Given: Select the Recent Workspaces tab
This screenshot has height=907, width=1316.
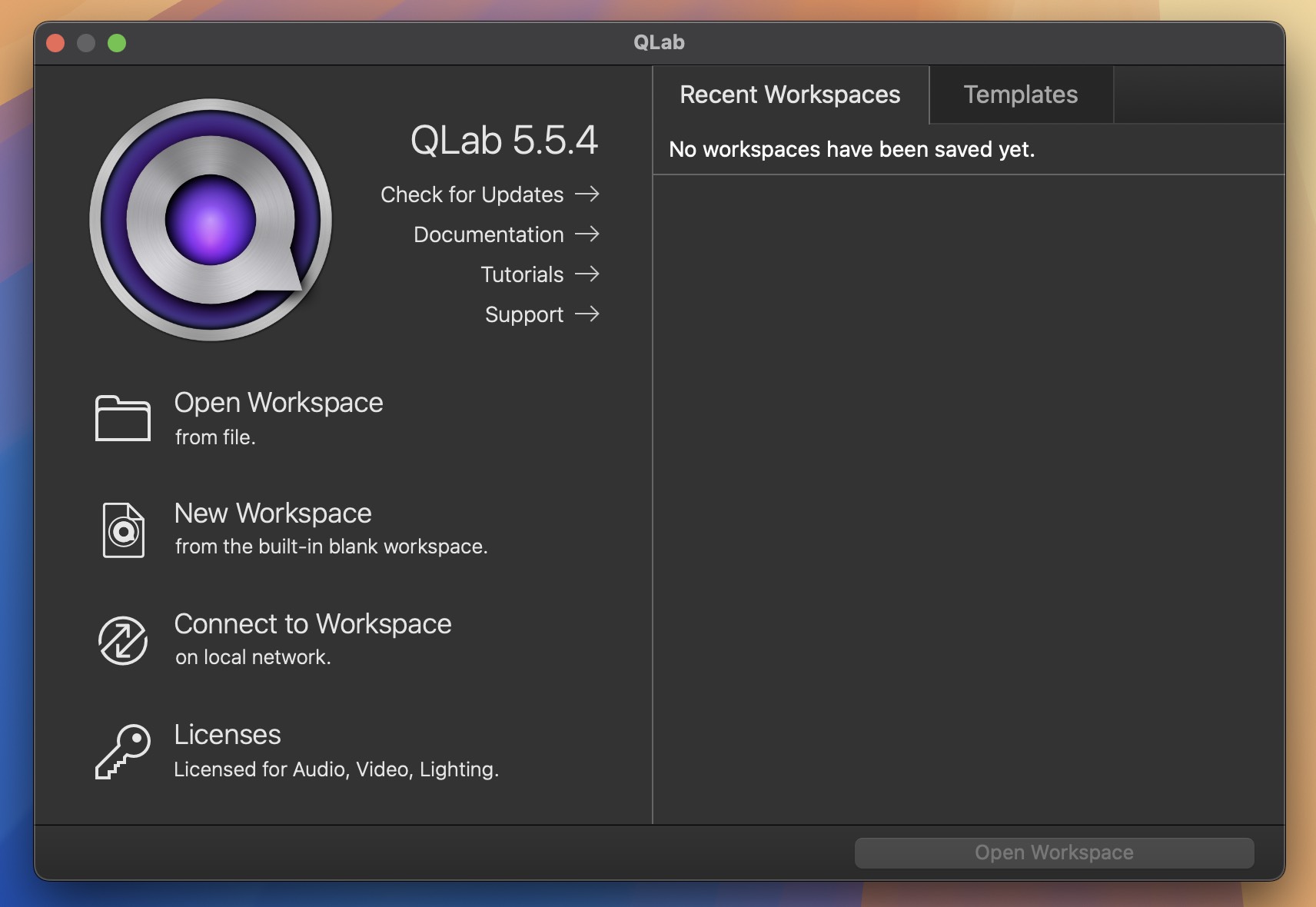Looking at the screenshot, I should click(x=790, y=95).
